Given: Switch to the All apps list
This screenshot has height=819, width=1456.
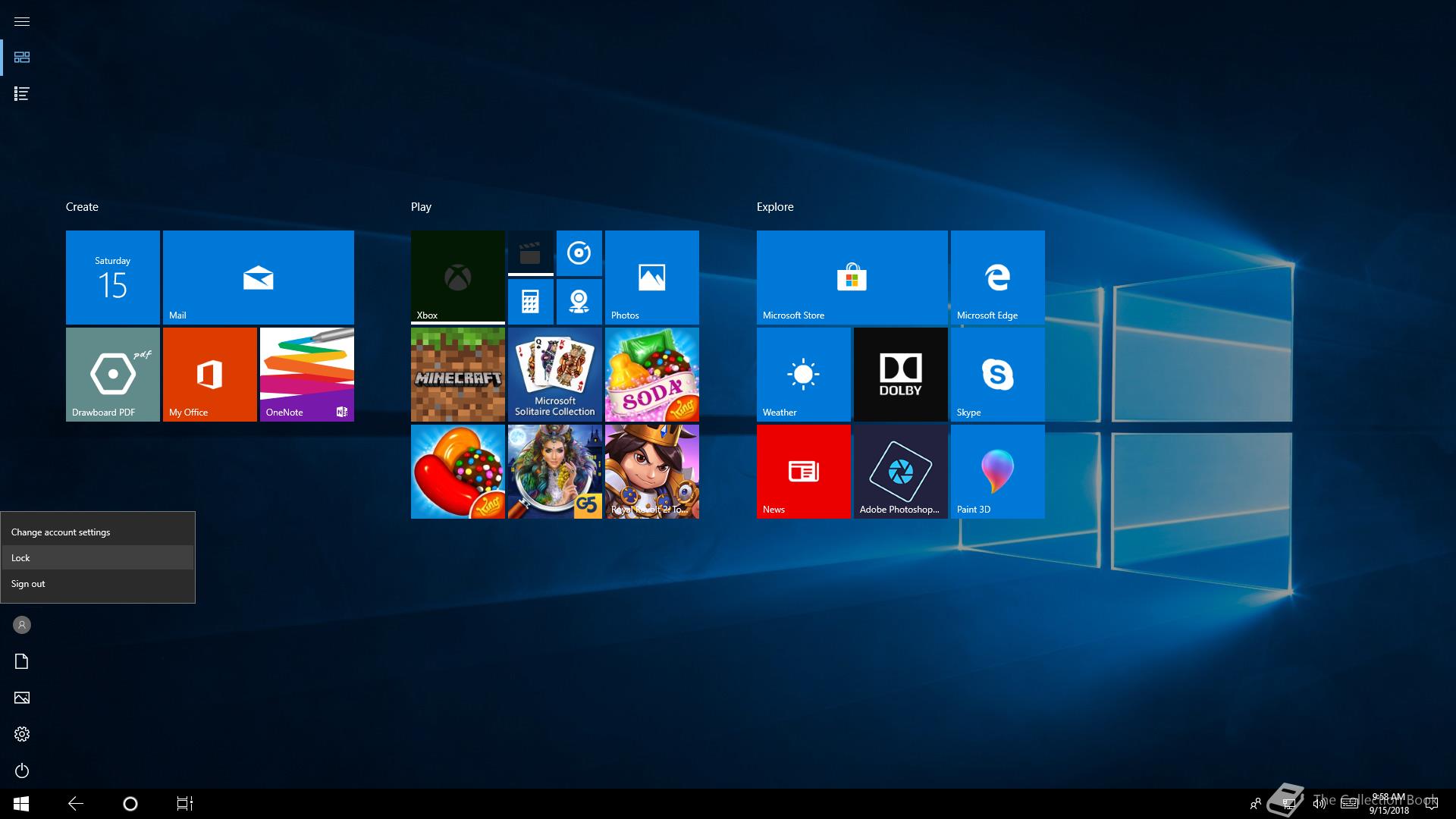Looking at the screenshot, I should coord(22,94).
